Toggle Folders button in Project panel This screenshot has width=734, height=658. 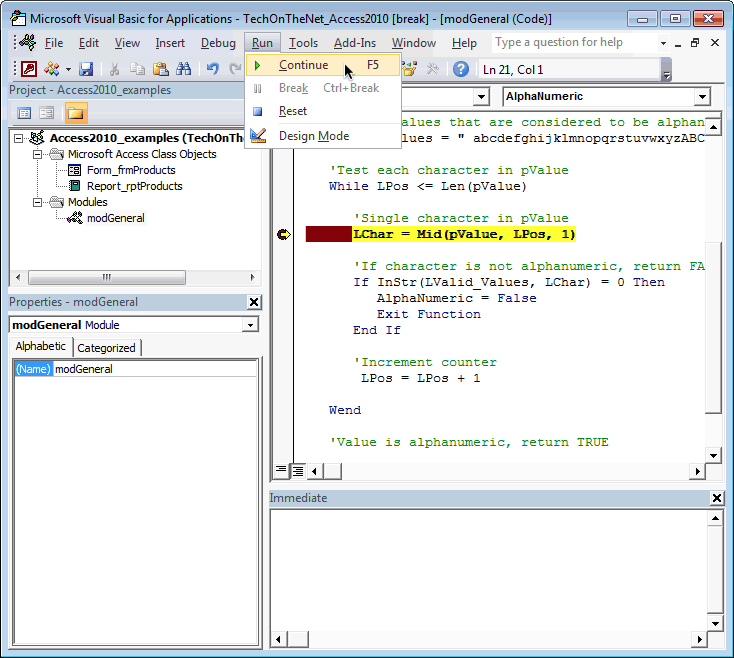tap(76, 113)
